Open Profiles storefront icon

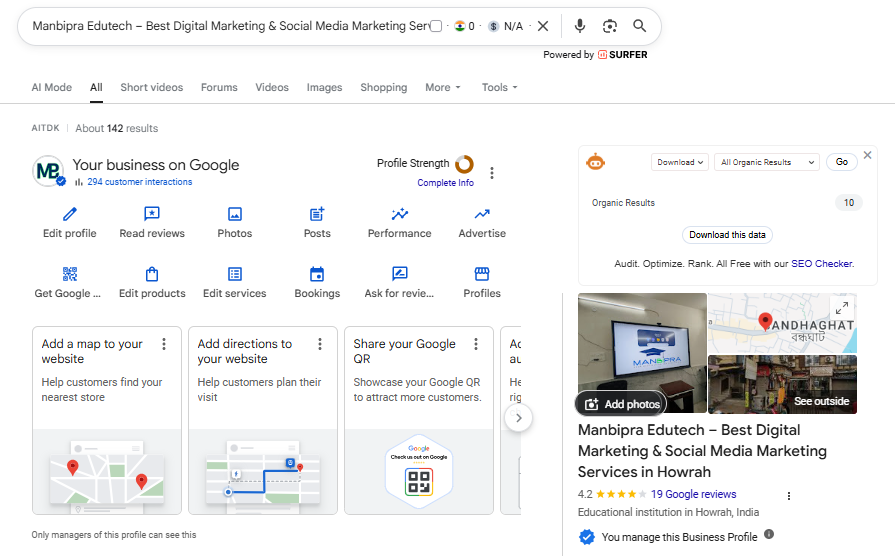482,274
